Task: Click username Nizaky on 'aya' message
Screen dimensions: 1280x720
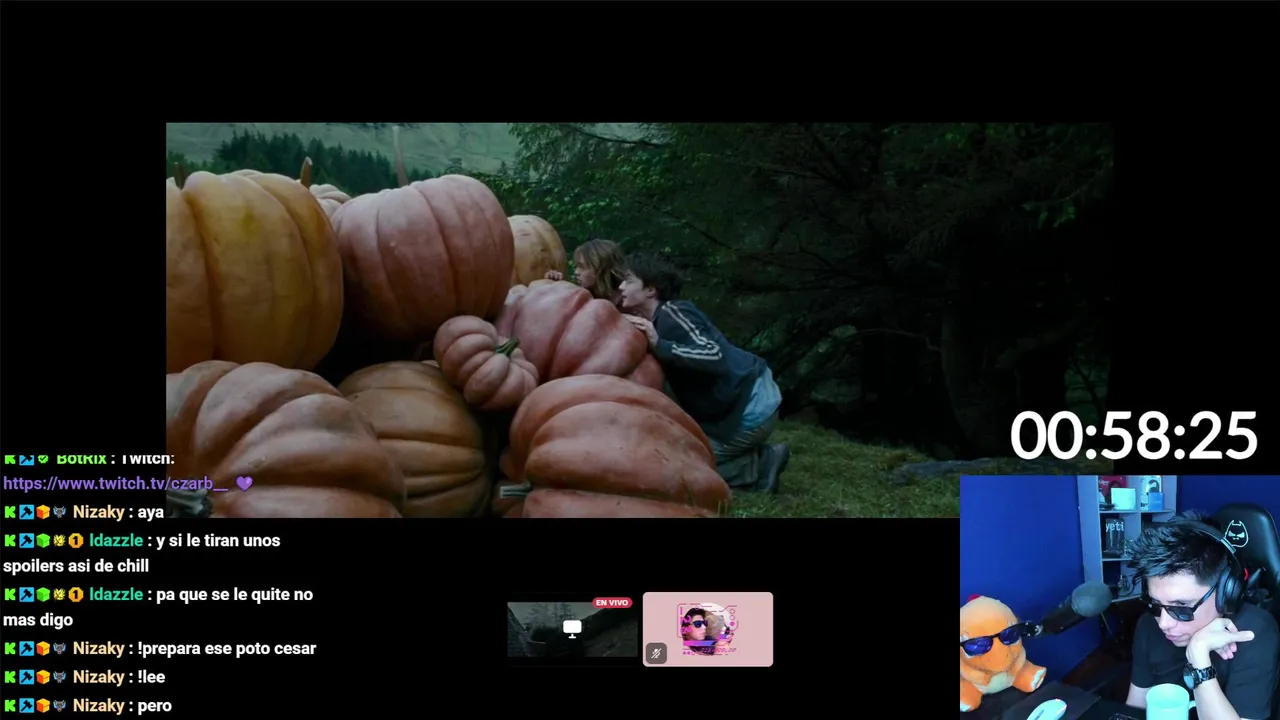Action: (x=98, y=512)
